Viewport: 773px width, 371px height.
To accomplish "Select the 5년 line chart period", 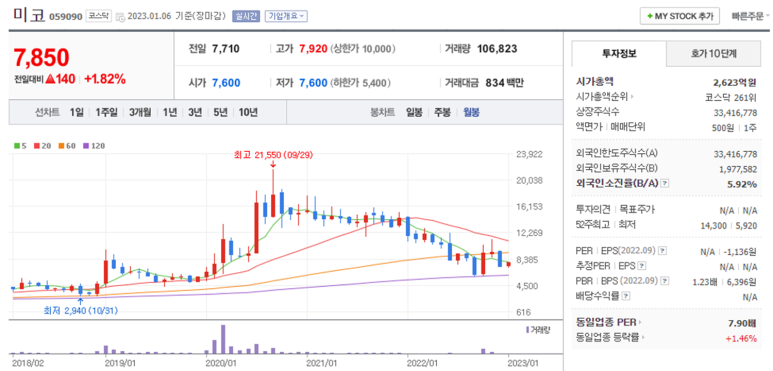I will click(220, 112).
